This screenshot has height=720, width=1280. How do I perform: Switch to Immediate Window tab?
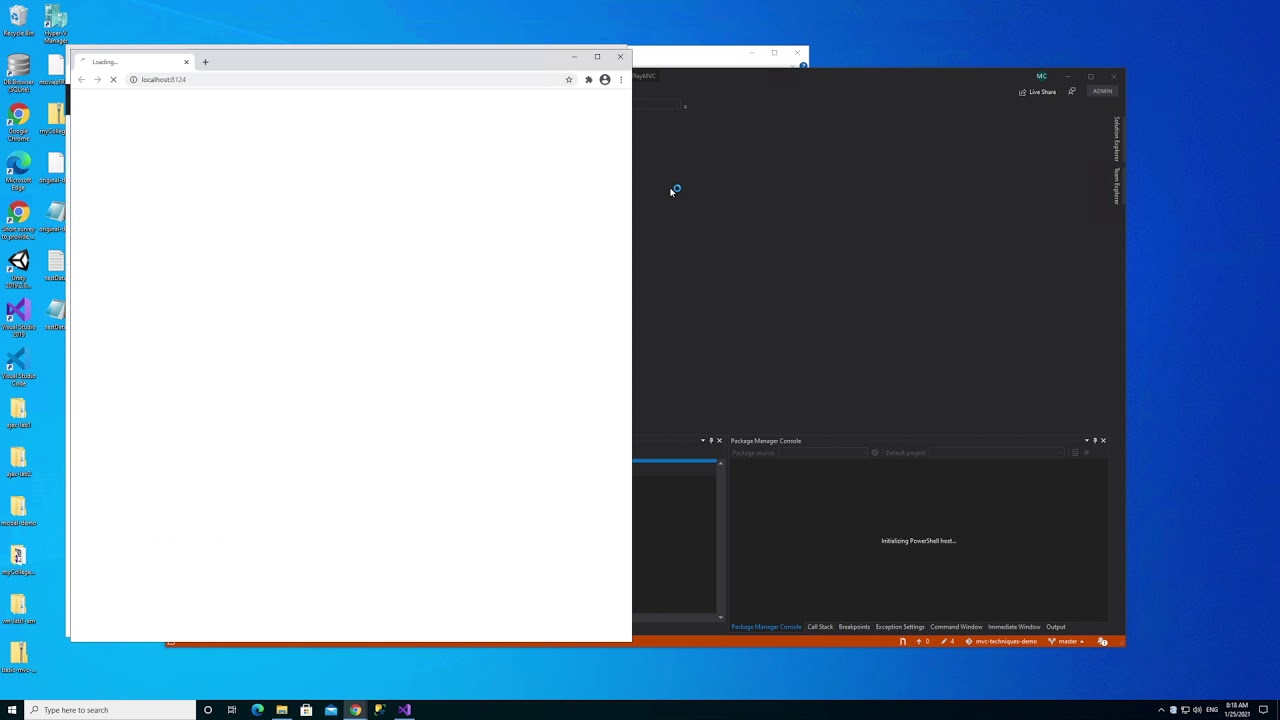click(1014, 627)
